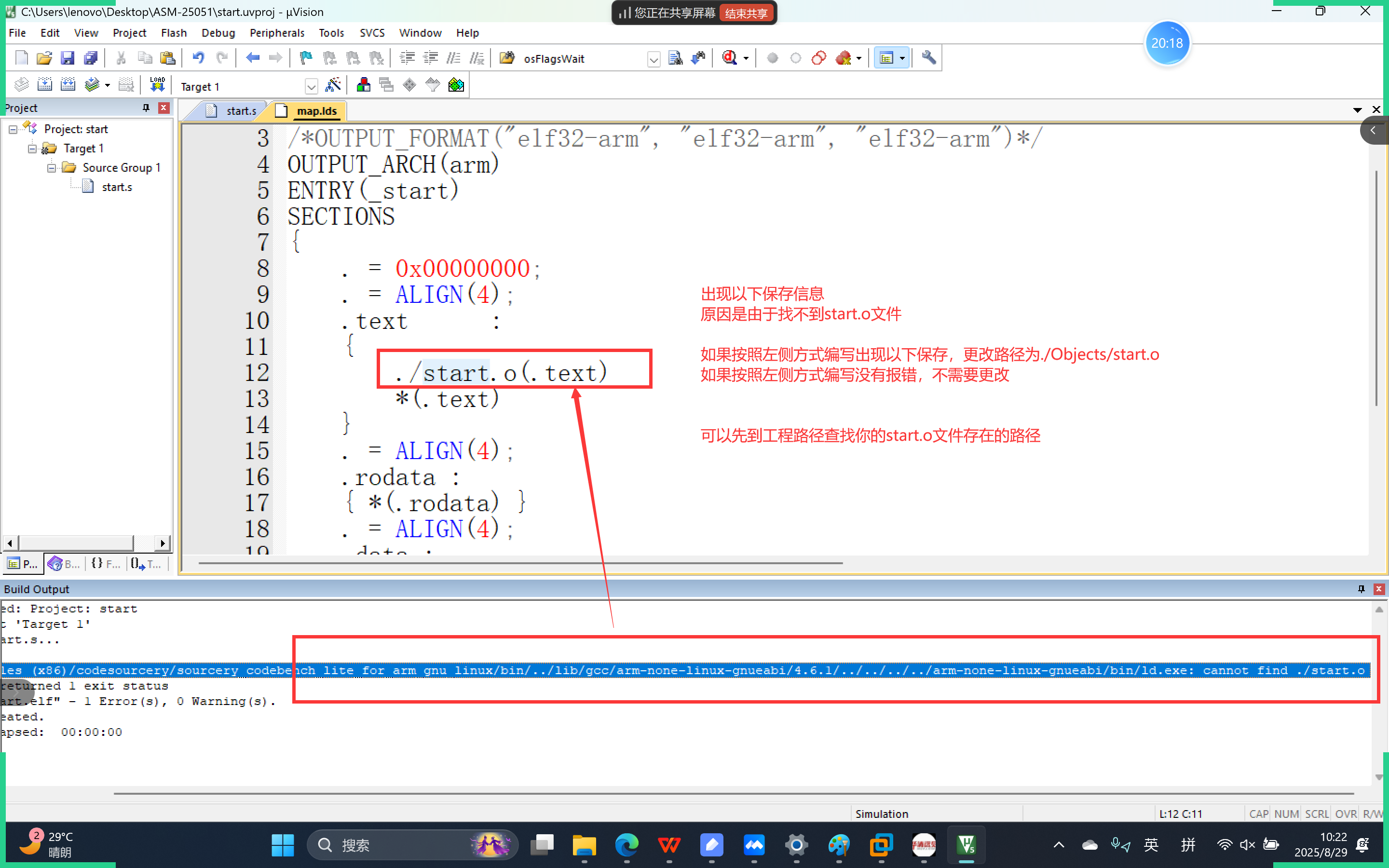The image size is (1389, 868).
Task: Open the Peripherals menu
Action: pyautogui.click(x=277, y=33)
